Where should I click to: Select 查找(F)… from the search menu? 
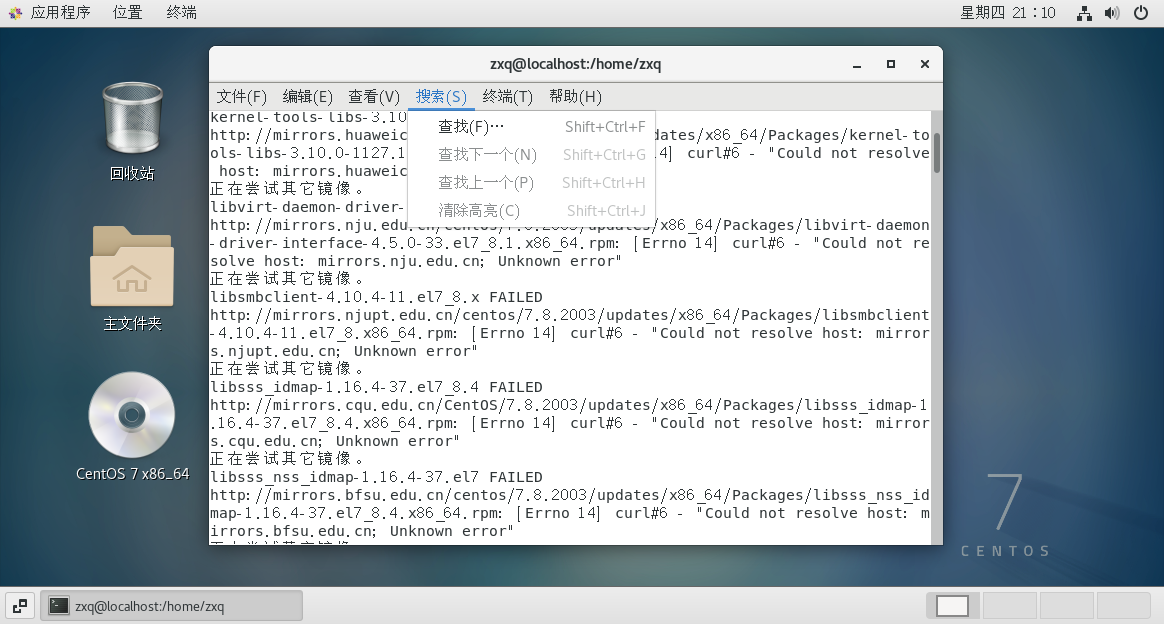click(x=469, y=128)
